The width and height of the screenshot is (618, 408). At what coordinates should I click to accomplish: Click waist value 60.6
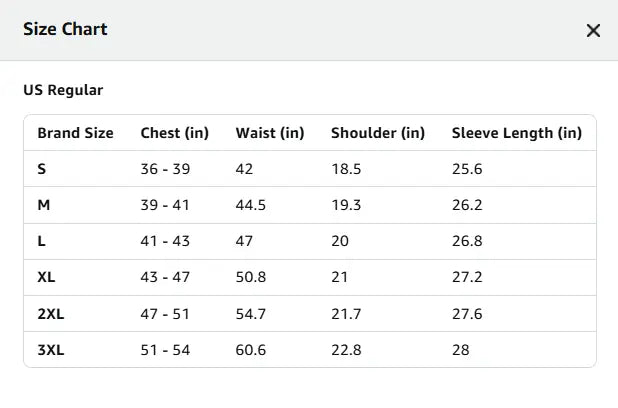coord(251,350)
